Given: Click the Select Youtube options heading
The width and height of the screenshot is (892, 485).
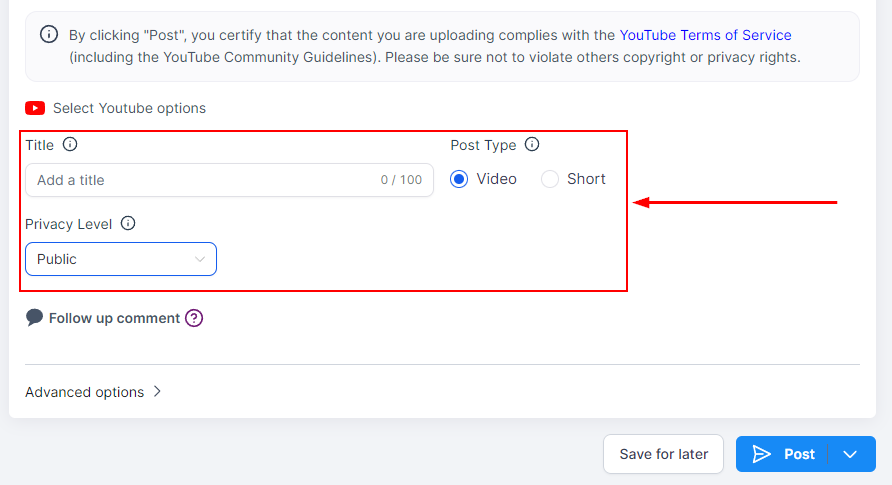Looking at the screenshot, I should (x=129, y=108).
